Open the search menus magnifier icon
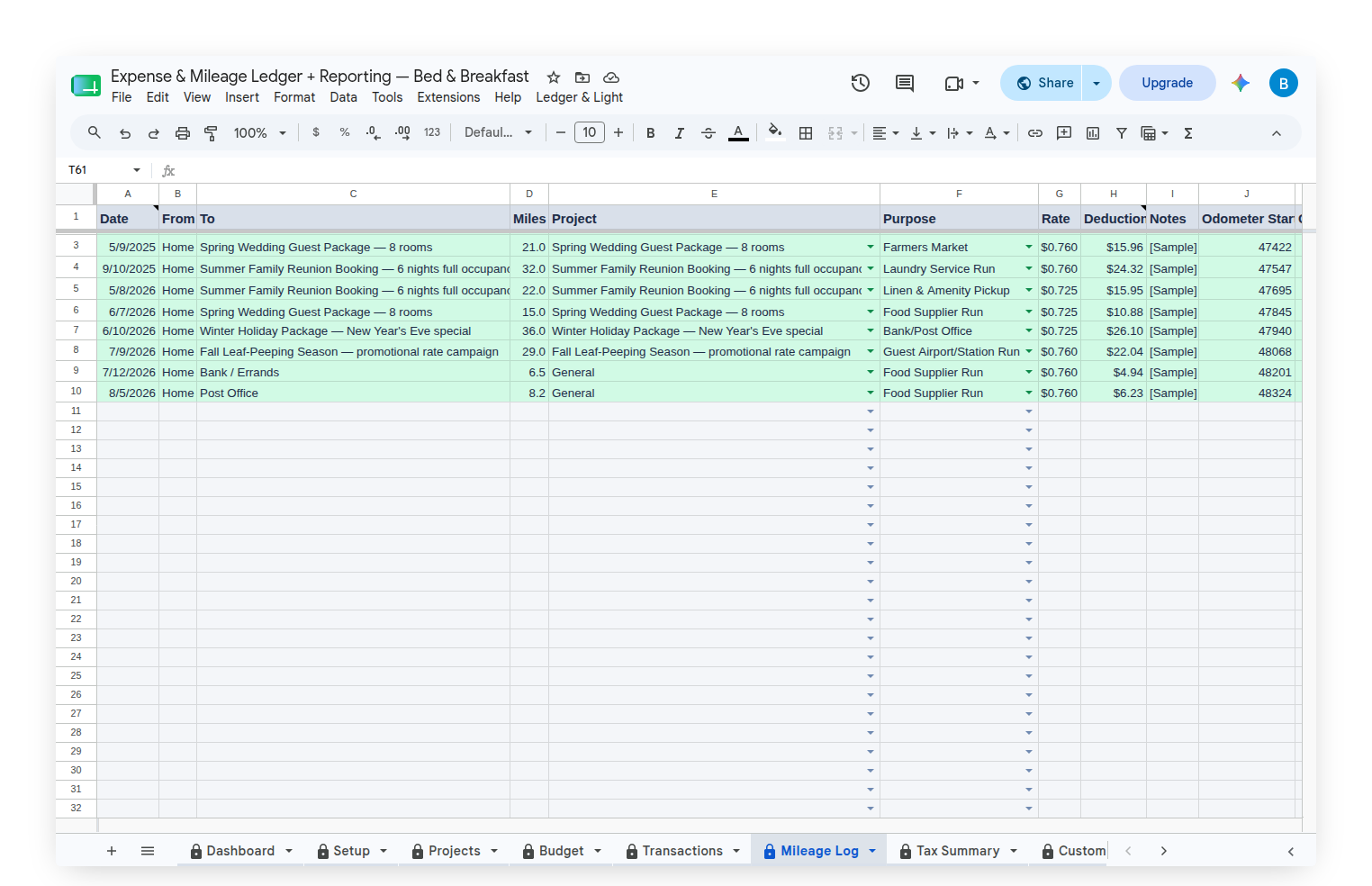This screenshot has width=1372, height=886. tap(94, 132)
